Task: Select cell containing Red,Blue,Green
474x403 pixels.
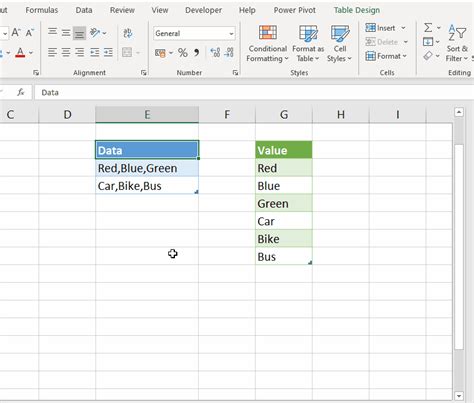Action: click(x=147, y=168)
